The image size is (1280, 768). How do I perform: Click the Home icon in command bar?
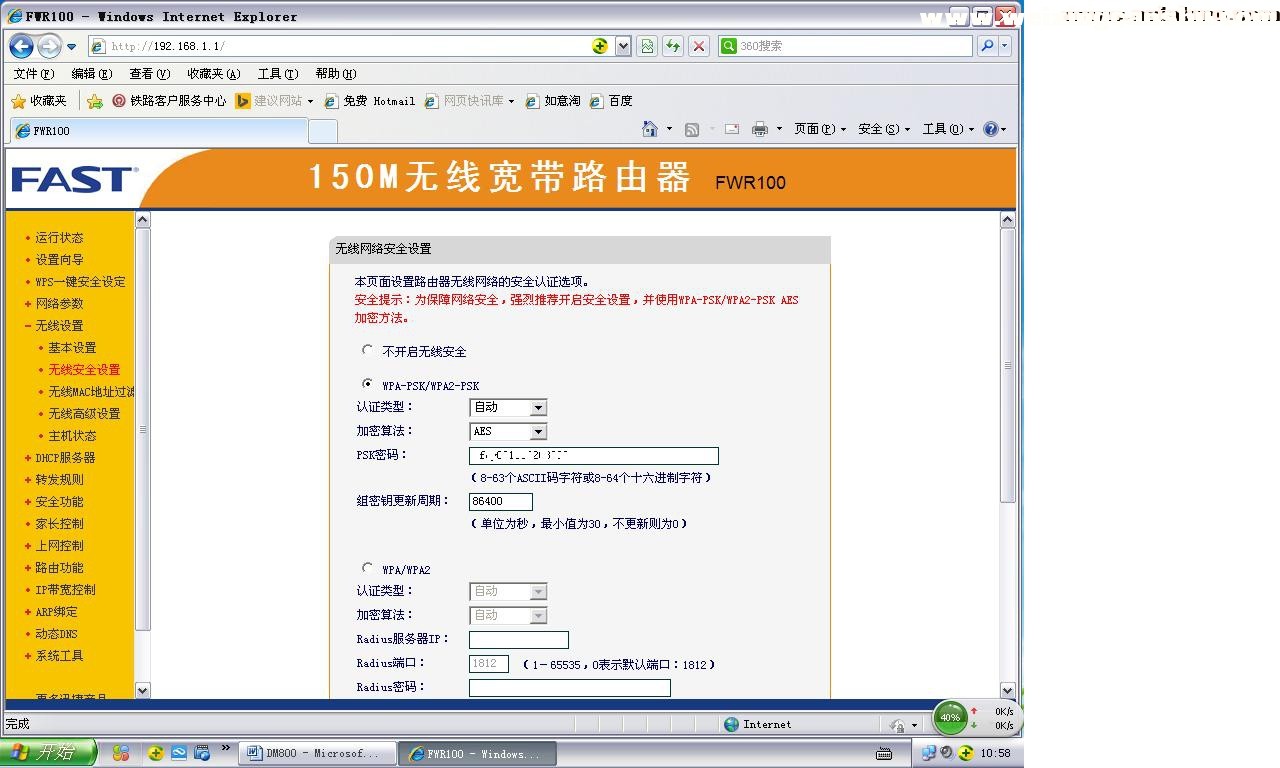click(650, 129)
